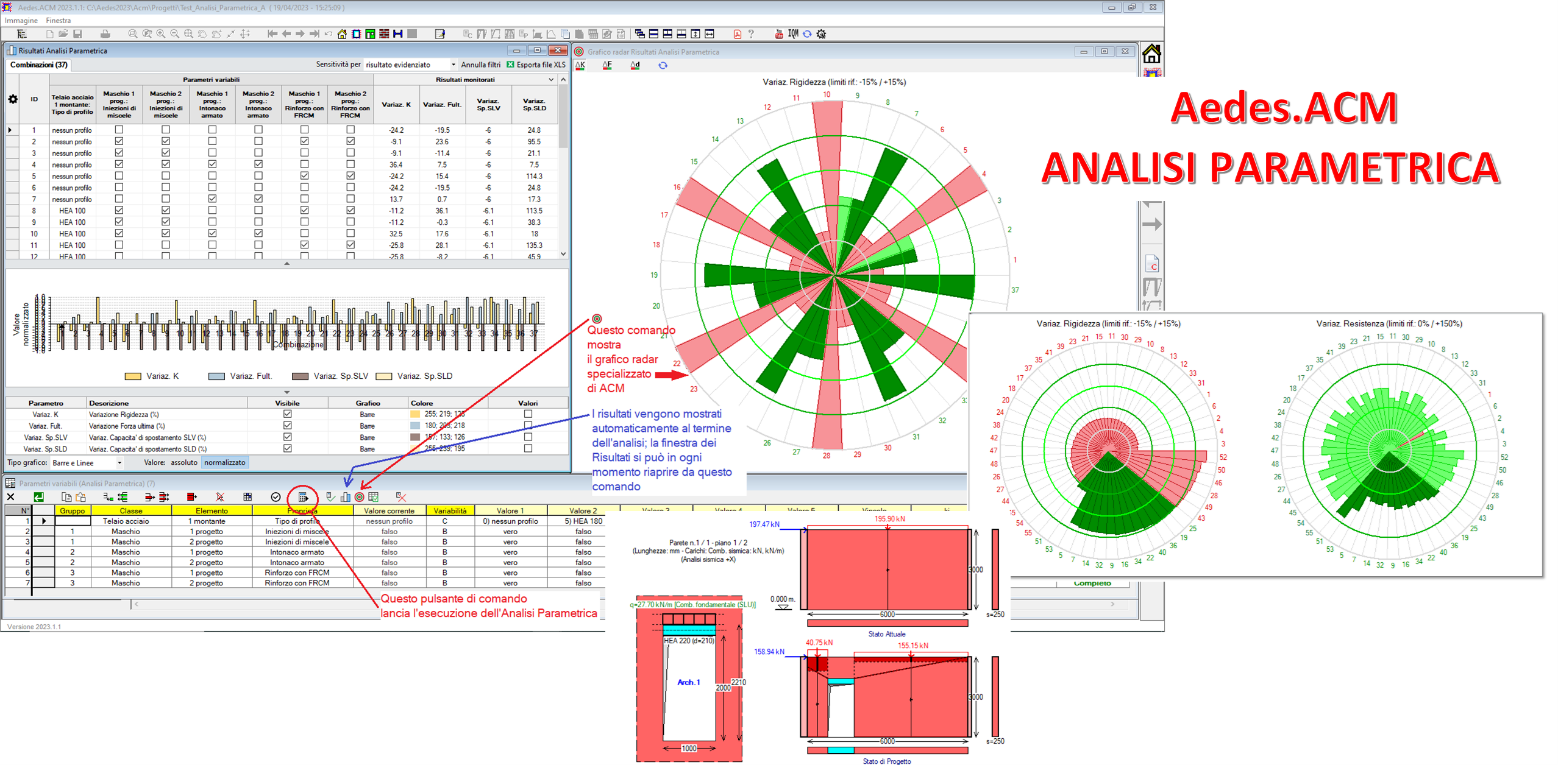
Task: Click the blue refresh icon in radar window
Action: pyautogui.click(x=663, y=65)
